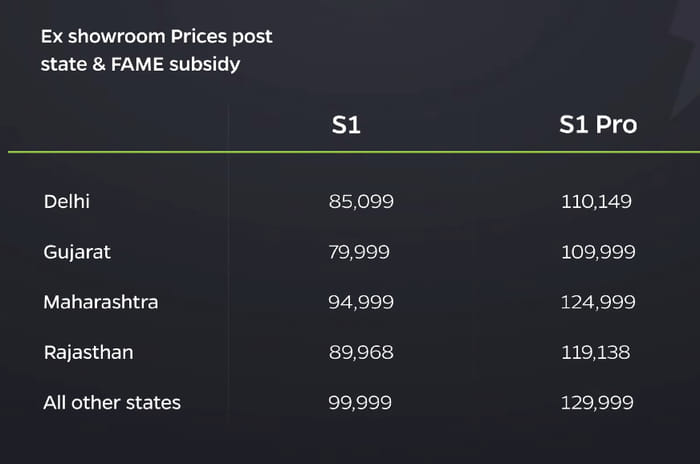
Task: Click the Delhi S1 Pro price 110,149
Action: click(597, 202)
